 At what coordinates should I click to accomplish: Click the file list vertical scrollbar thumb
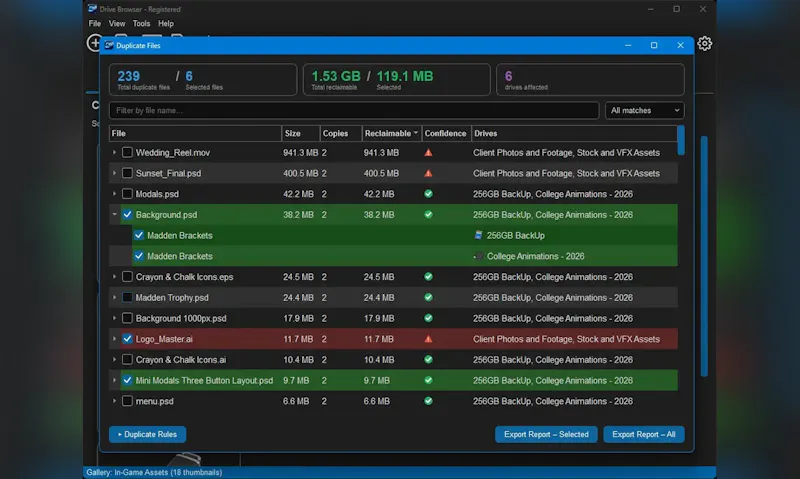pos(681,140)
